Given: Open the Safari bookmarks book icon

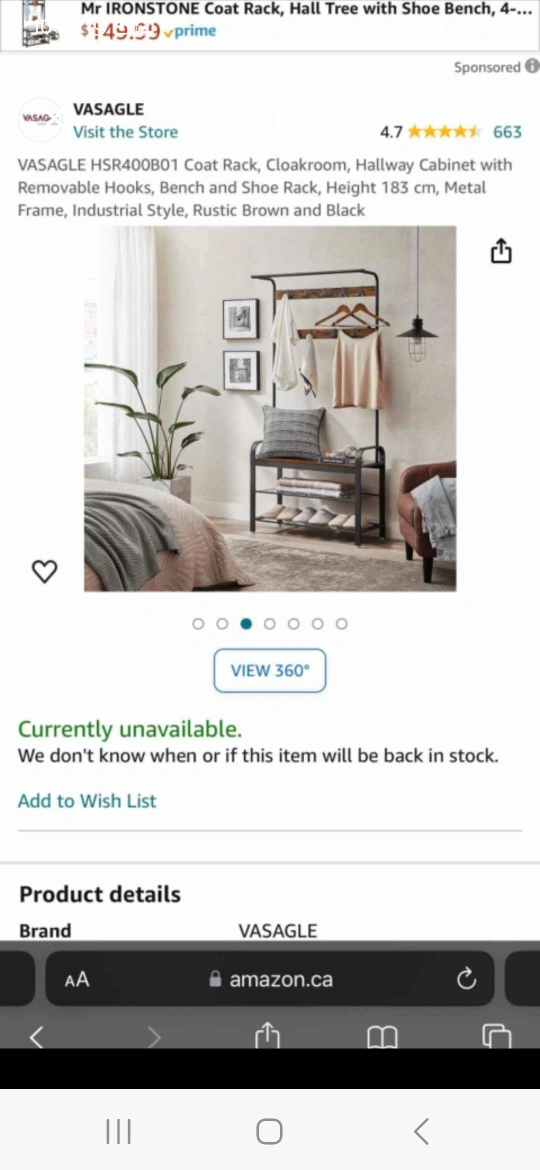Looking at the screenshot, I should (383, 1036).
